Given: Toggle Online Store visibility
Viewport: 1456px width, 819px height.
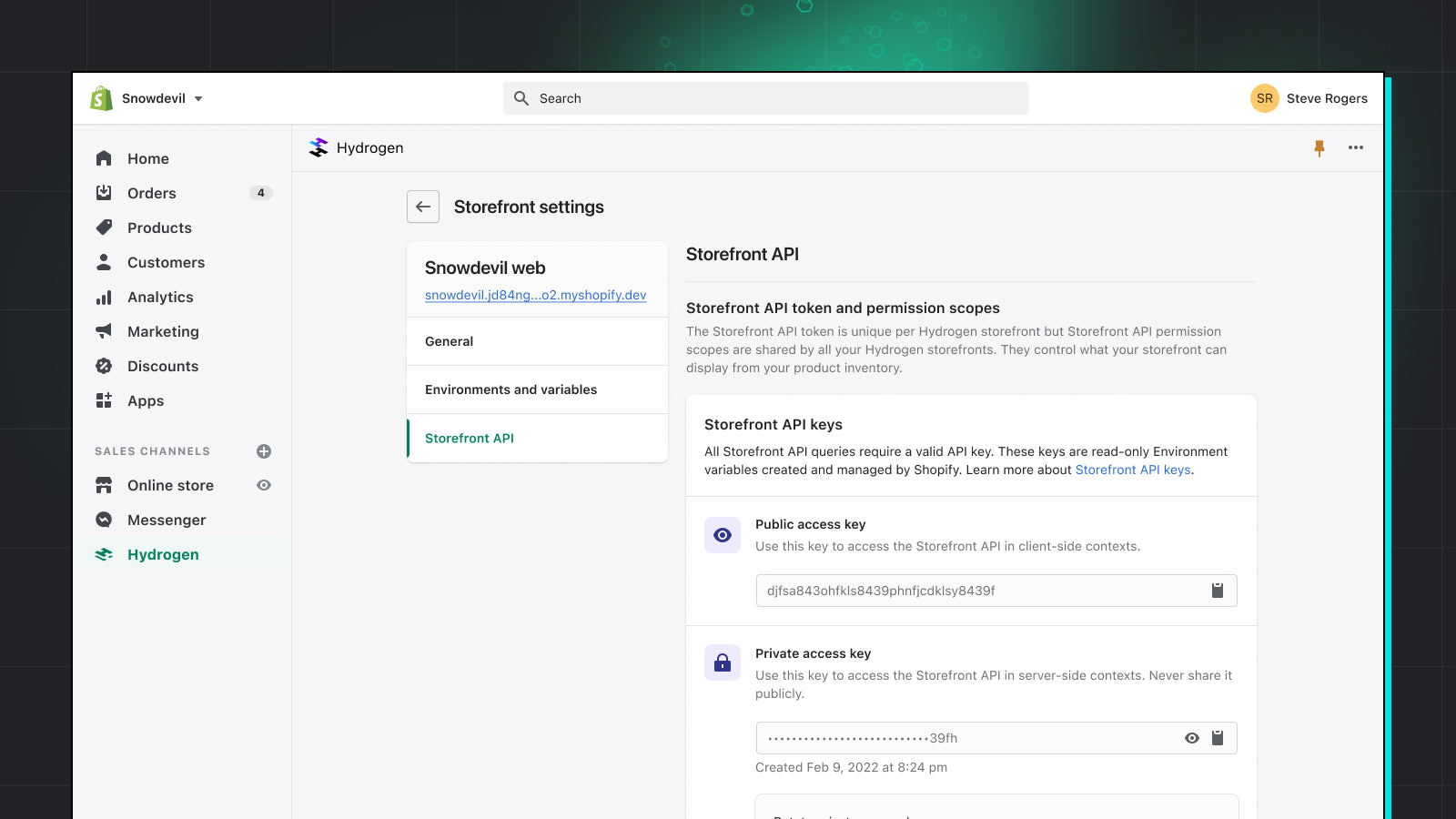Looking at the screenshot, I should pos(263,485).
